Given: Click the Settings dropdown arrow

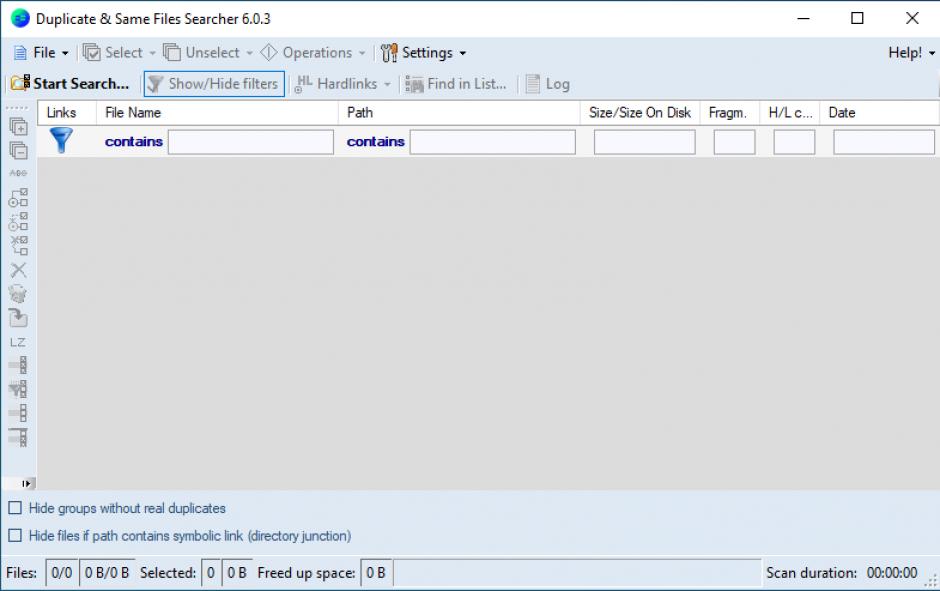Looking at the screenshot, I should click(463, 53).
